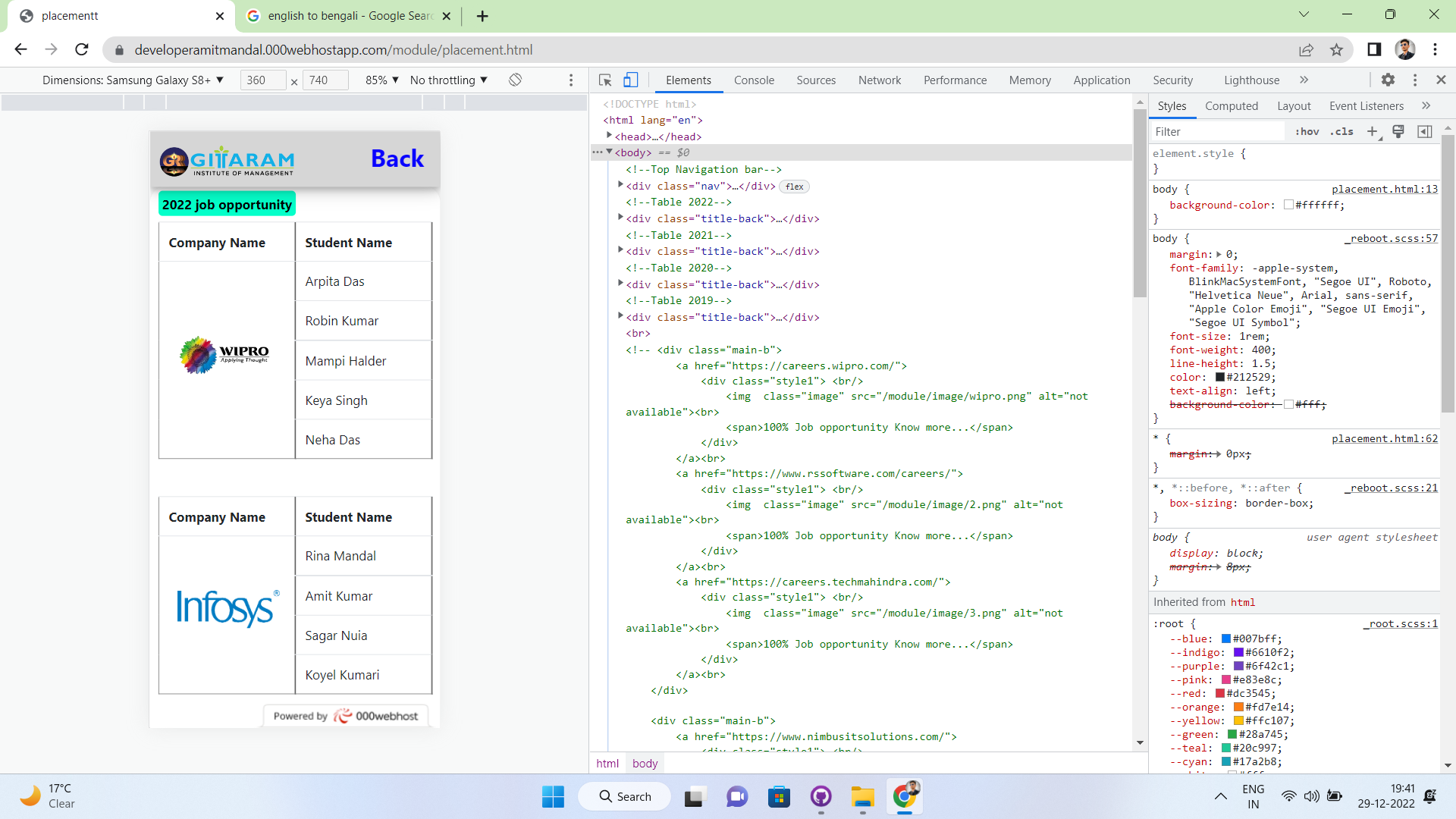Screen dimensions: 1456x819
Task: Click the styles Filter input field
Action: pos(1218,132)
